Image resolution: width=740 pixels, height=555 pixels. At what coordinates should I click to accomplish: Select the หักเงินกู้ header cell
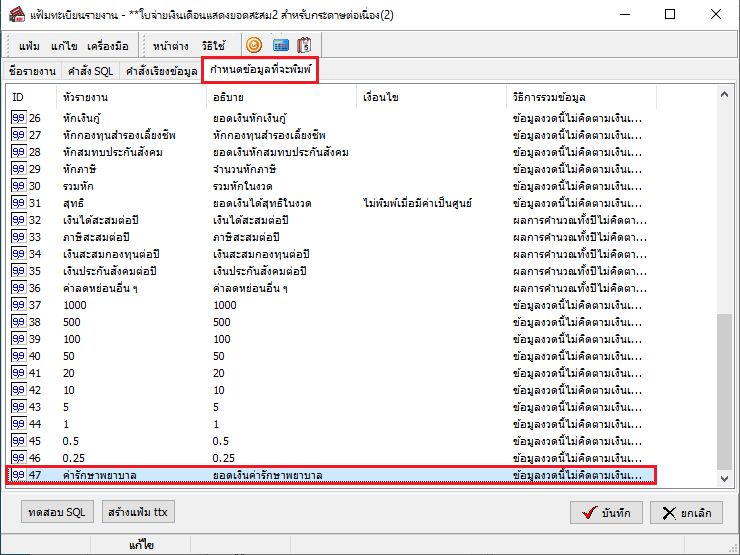coord(81,118)
